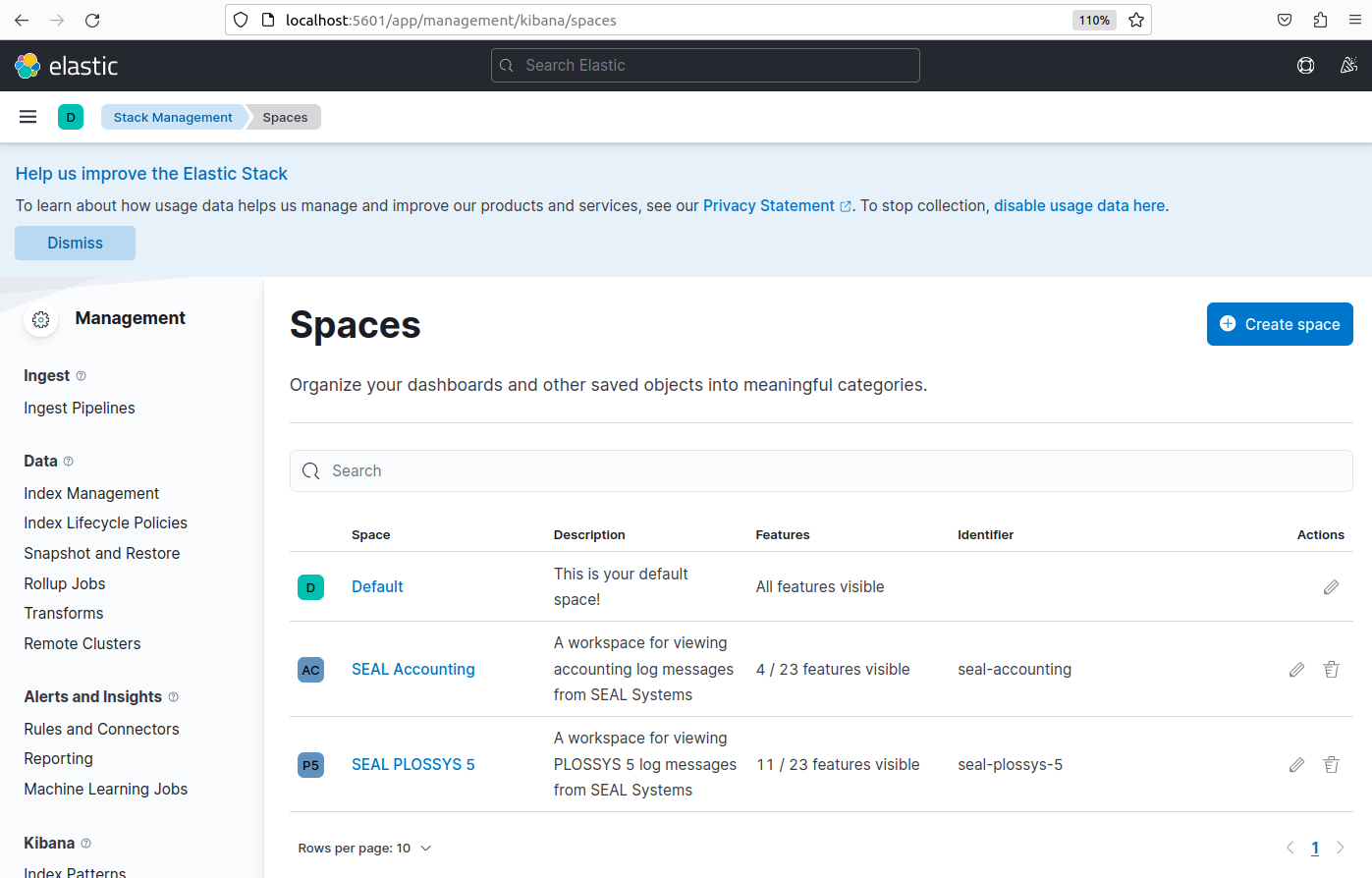
Task: Open the Privacy Statement link
Action: coord(769,205)
